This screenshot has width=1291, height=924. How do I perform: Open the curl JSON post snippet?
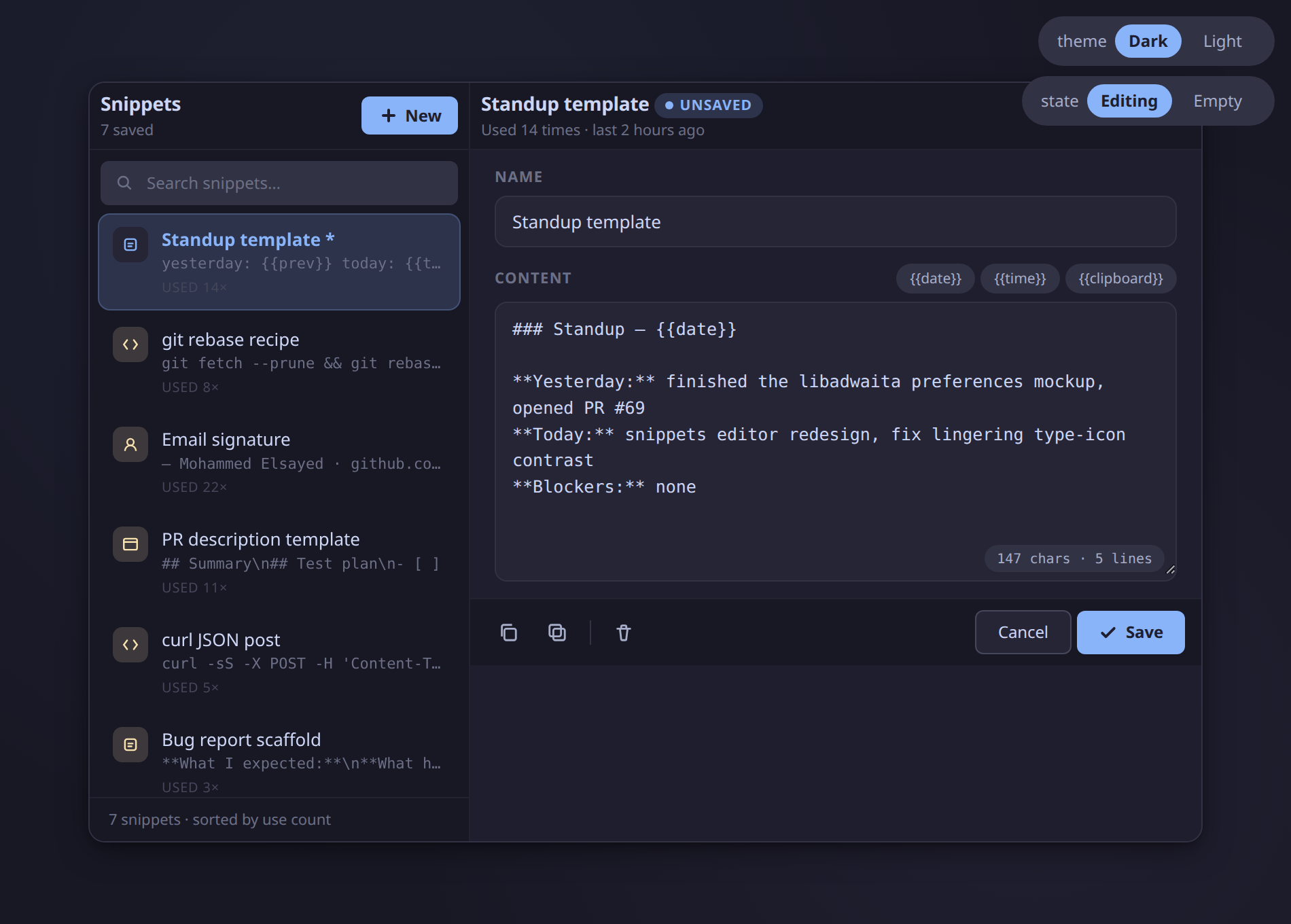click(279, 662)
